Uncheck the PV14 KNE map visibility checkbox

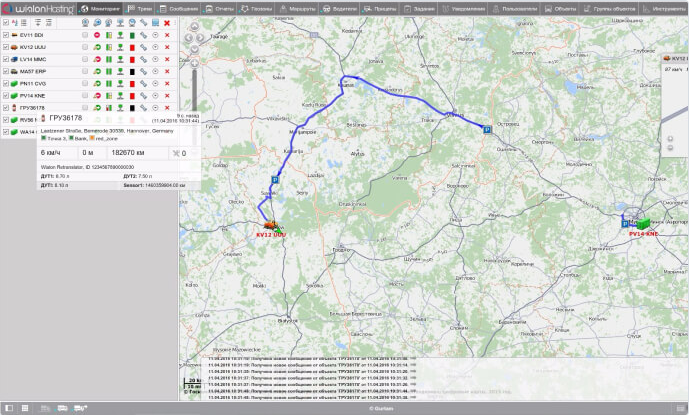[5, 95]
